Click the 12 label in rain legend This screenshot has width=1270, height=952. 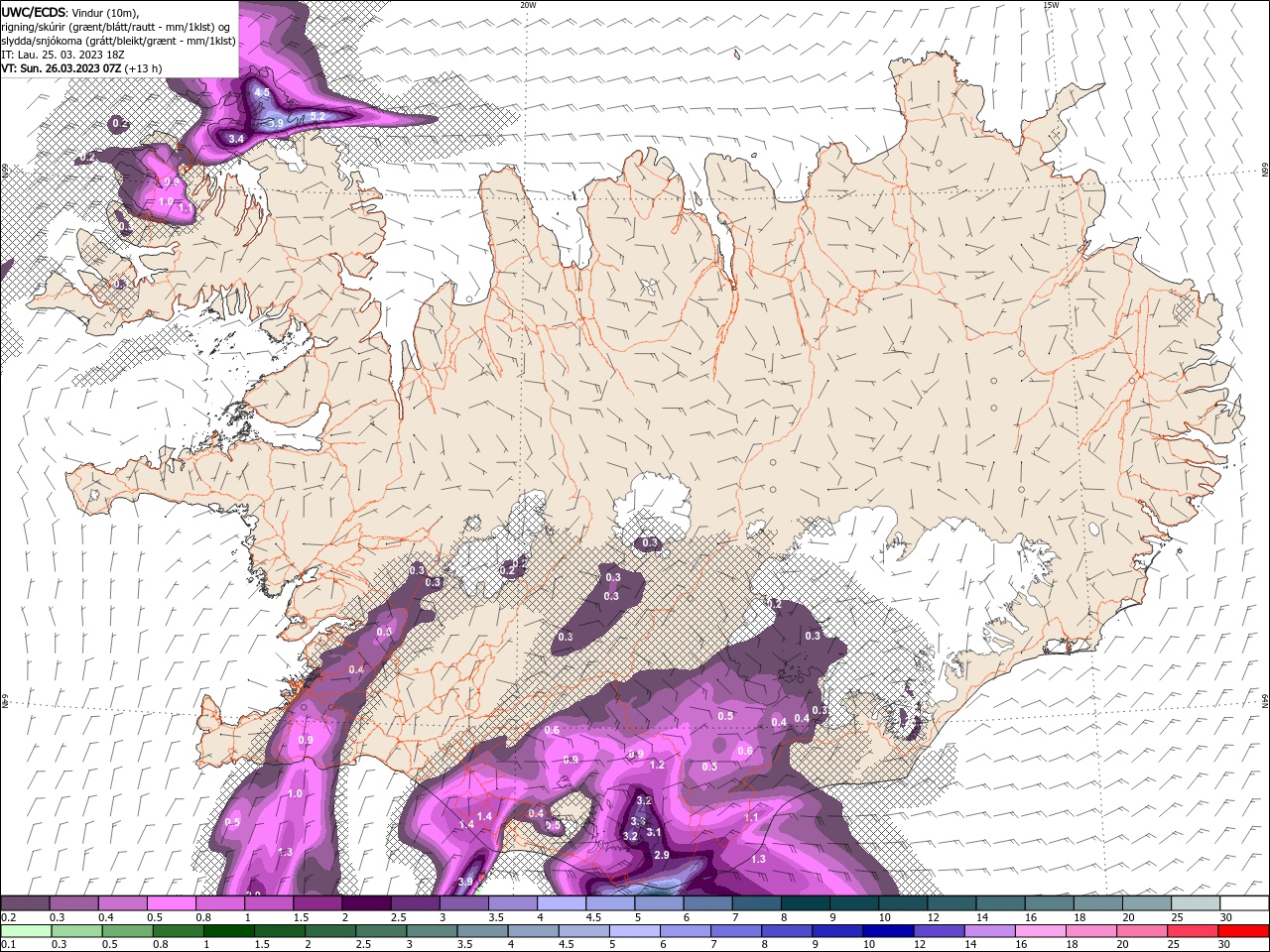919,944
